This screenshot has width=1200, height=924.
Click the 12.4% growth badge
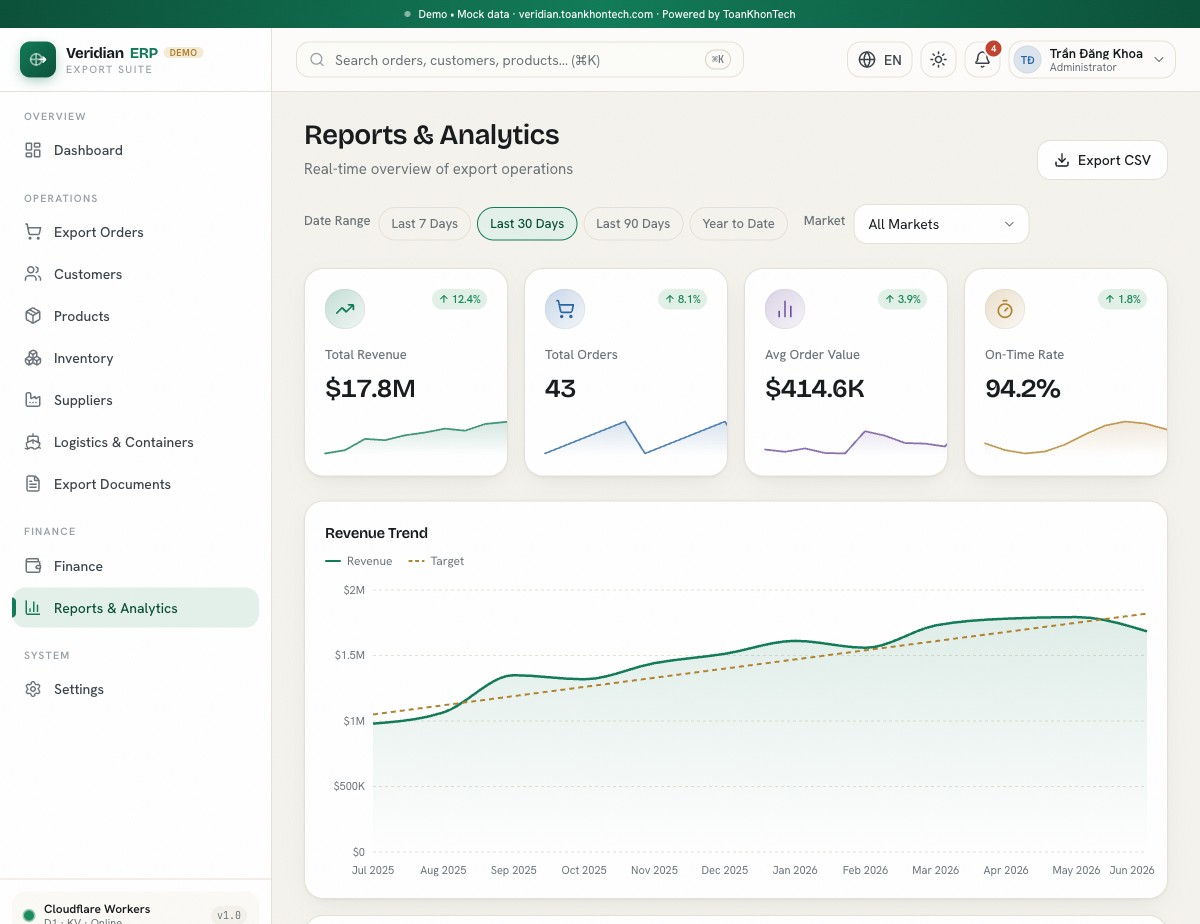point(459,299)
